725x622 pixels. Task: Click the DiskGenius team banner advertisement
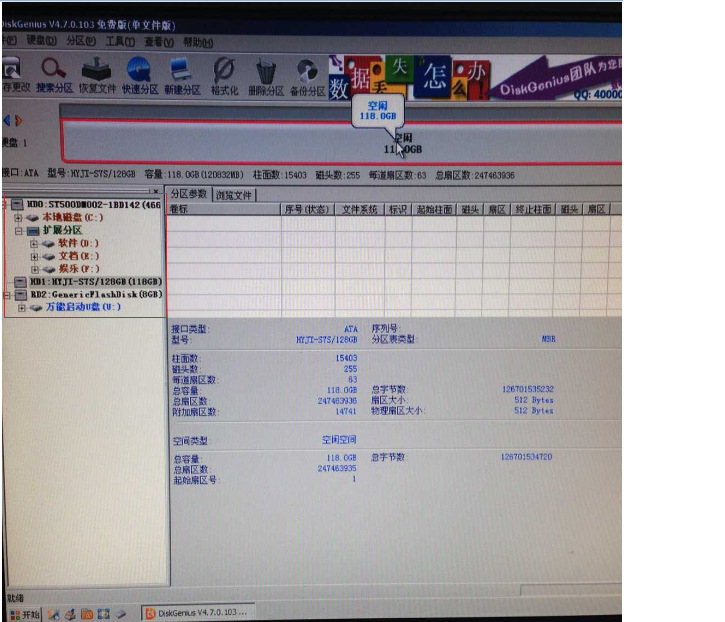click(475, 77)
